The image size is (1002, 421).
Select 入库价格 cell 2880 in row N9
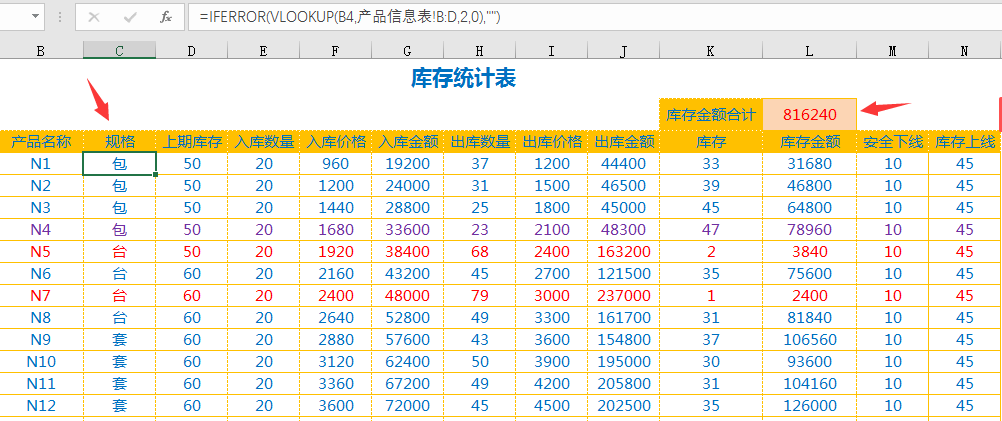(335, 339)
